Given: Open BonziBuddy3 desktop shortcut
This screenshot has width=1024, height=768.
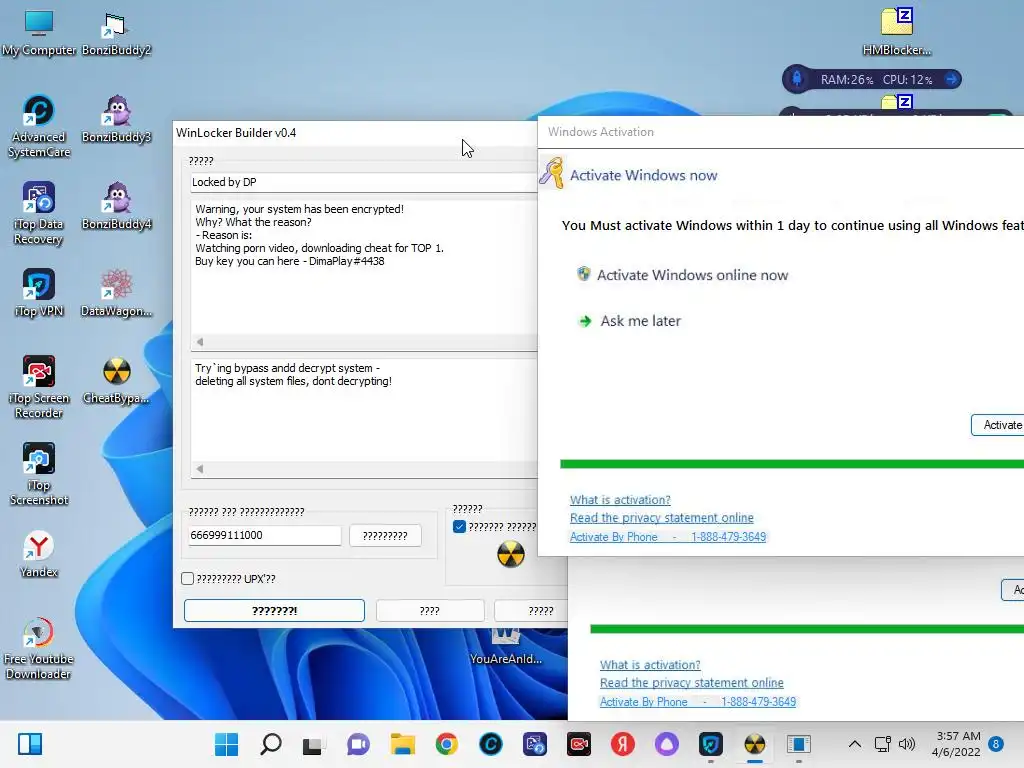Looking at the screenshot, I should (x=116, y=119).
